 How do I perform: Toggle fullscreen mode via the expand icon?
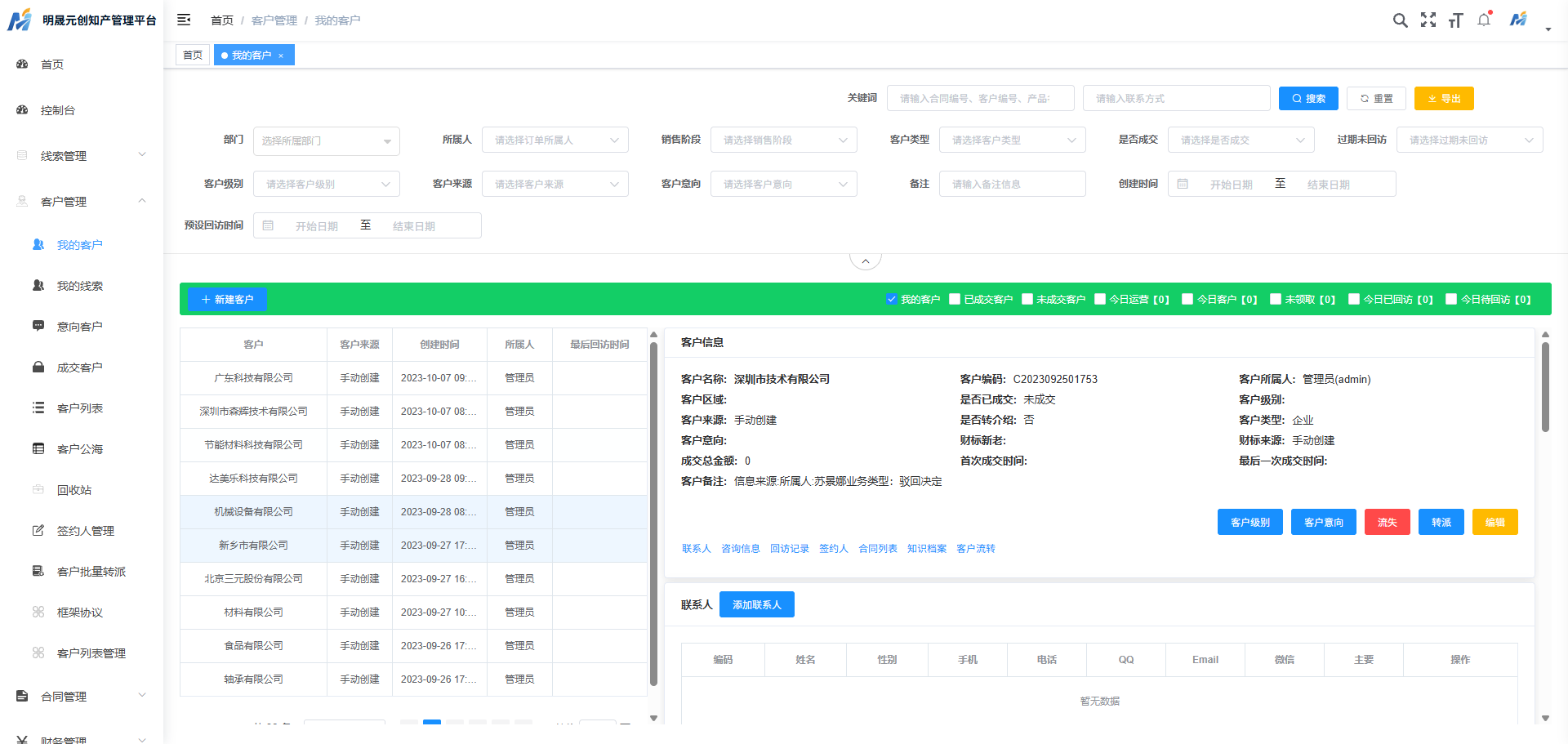[x=1428, y=20]
